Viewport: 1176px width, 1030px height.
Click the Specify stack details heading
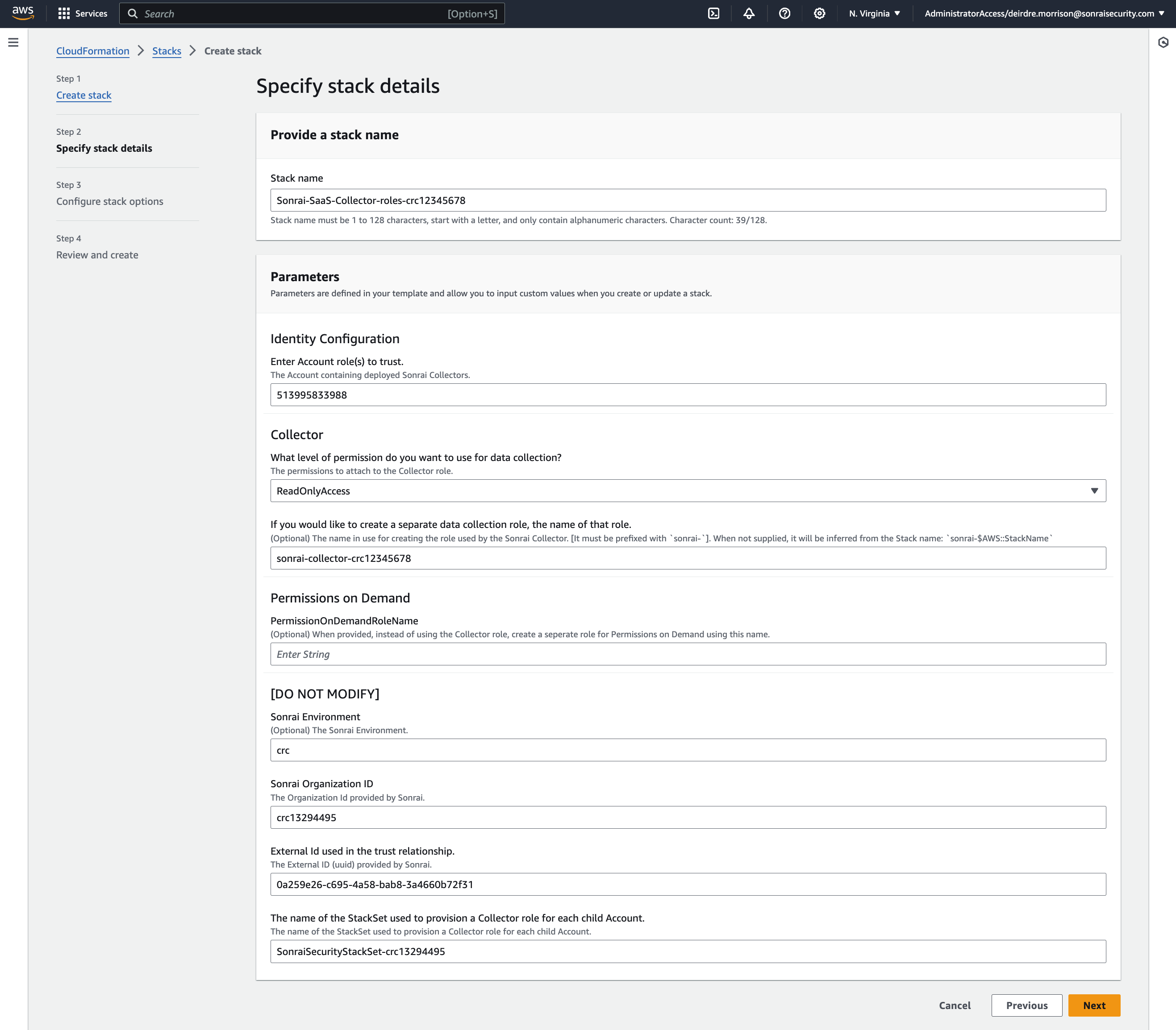coord(348,86)
